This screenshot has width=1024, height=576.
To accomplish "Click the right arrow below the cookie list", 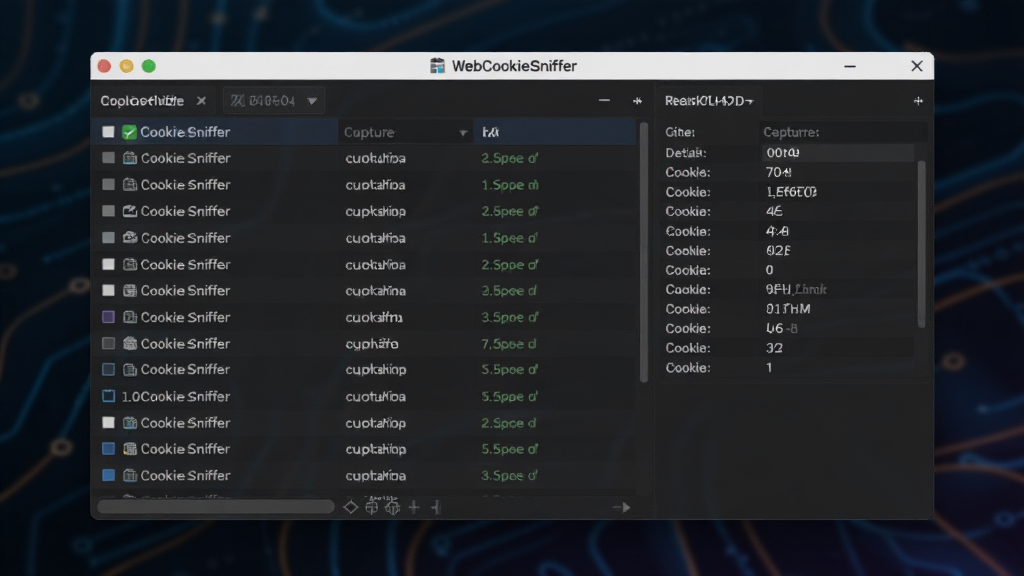I will point(623,507).
